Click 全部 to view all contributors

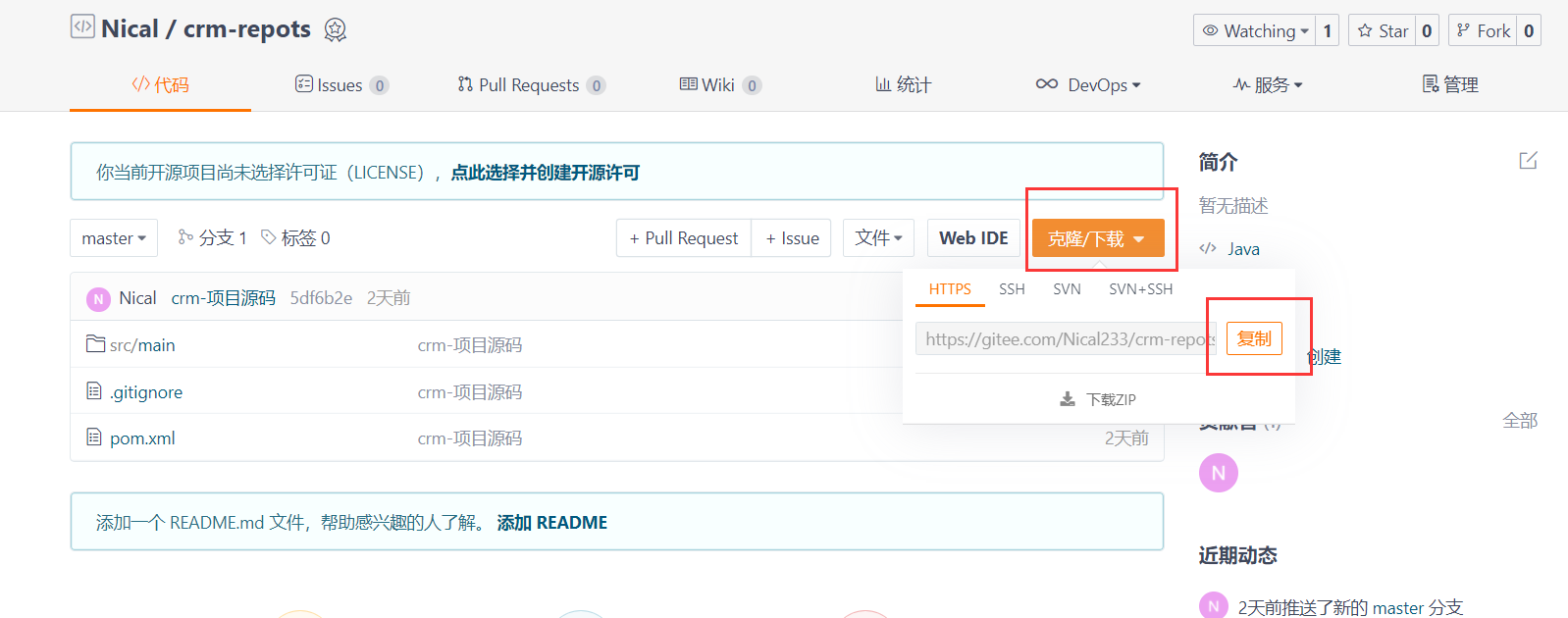tap(1520, 421)
